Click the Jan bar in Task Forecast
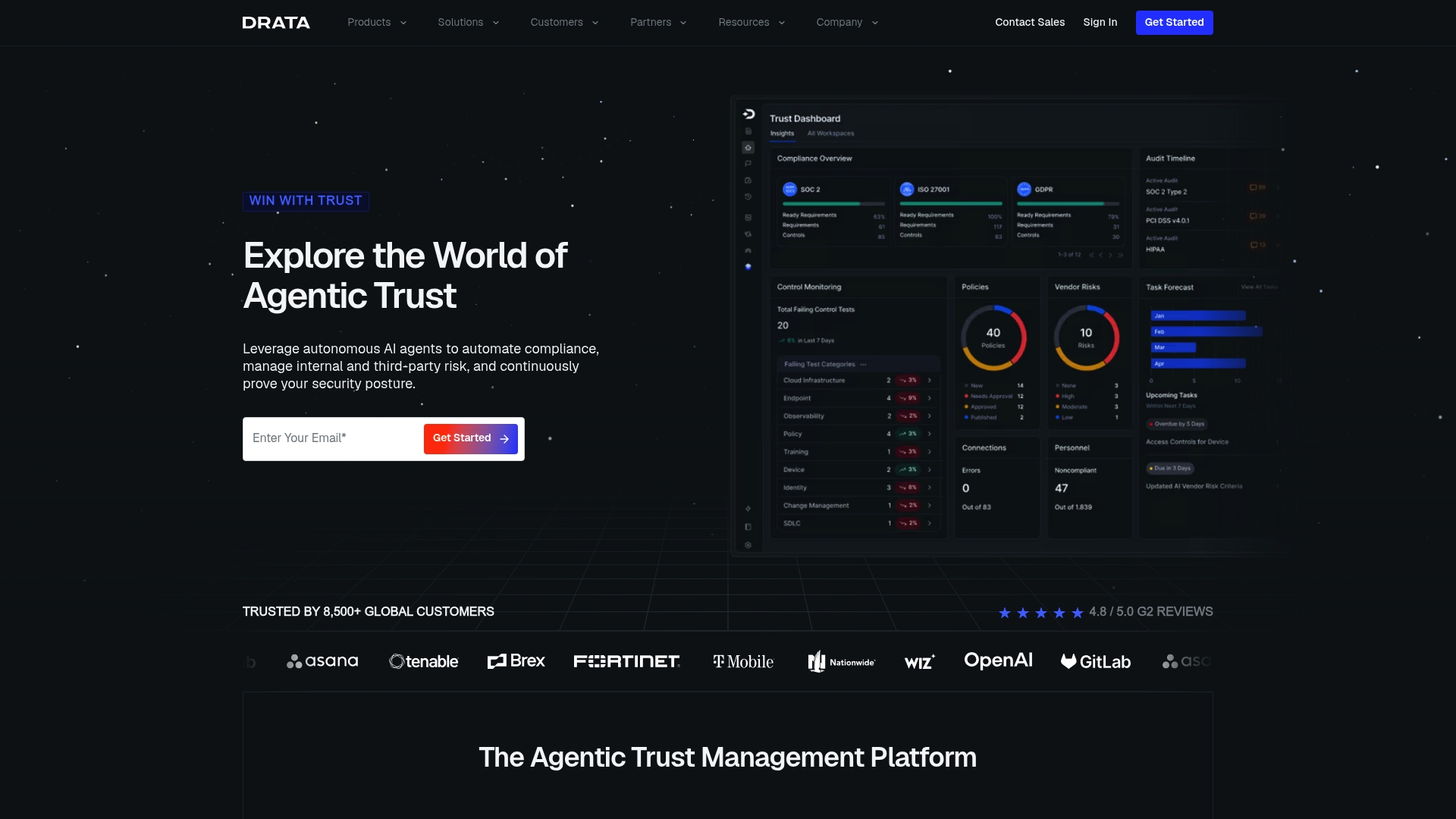This screenshot has height=819, width=1456. pos(1198,315)
